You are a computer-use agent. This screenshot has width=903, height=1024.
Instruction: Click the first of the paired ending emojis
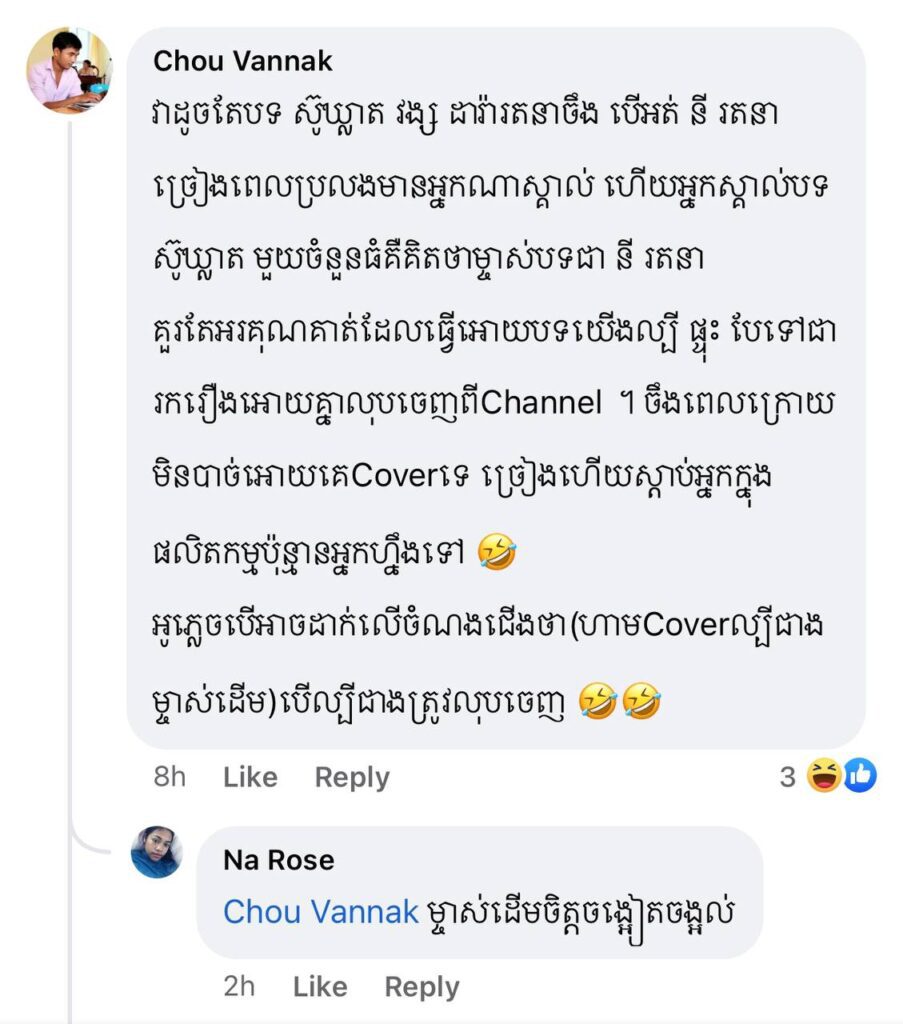[x=597, y=707]
